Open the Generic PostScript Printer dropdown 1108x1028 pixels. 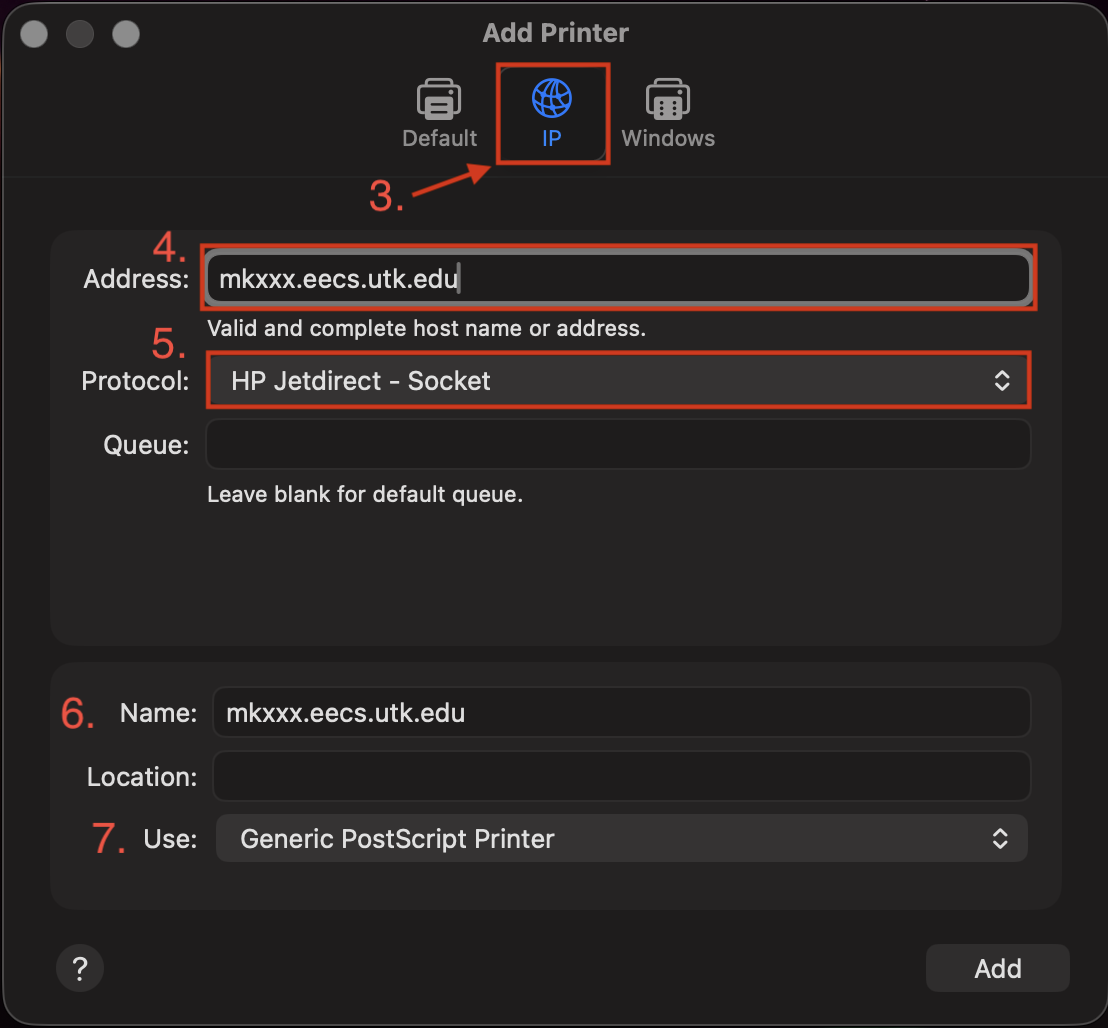click(x=621, y=839)
